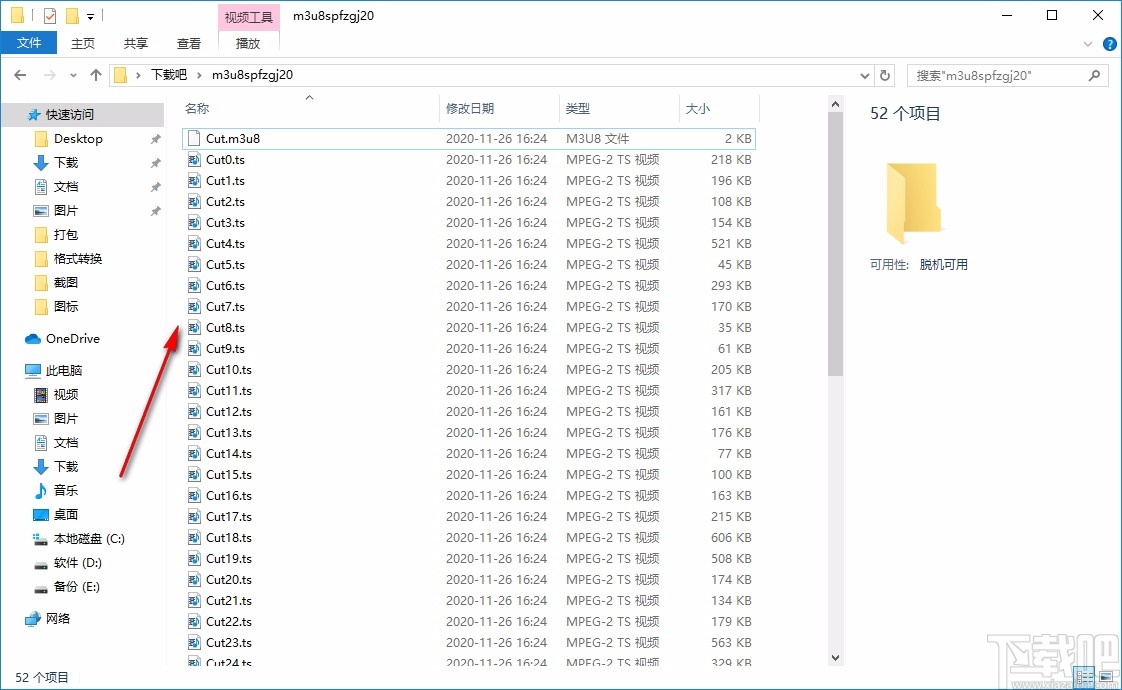Screen dimensions: 1122x690
Task: Select the Cut23.ts video file icon
Action: point(194,643)
